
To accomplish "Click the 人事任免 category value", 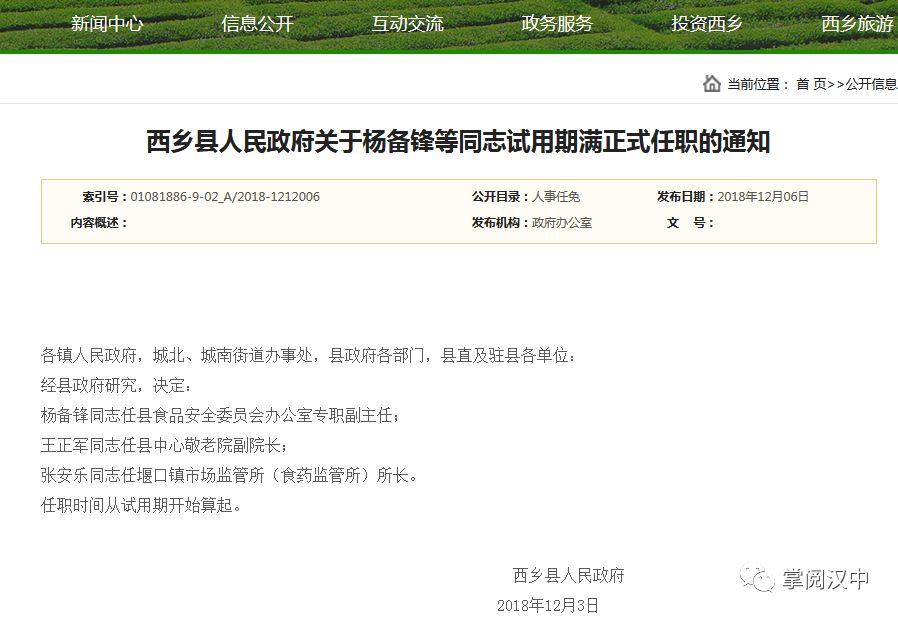I will click(556, 197).
